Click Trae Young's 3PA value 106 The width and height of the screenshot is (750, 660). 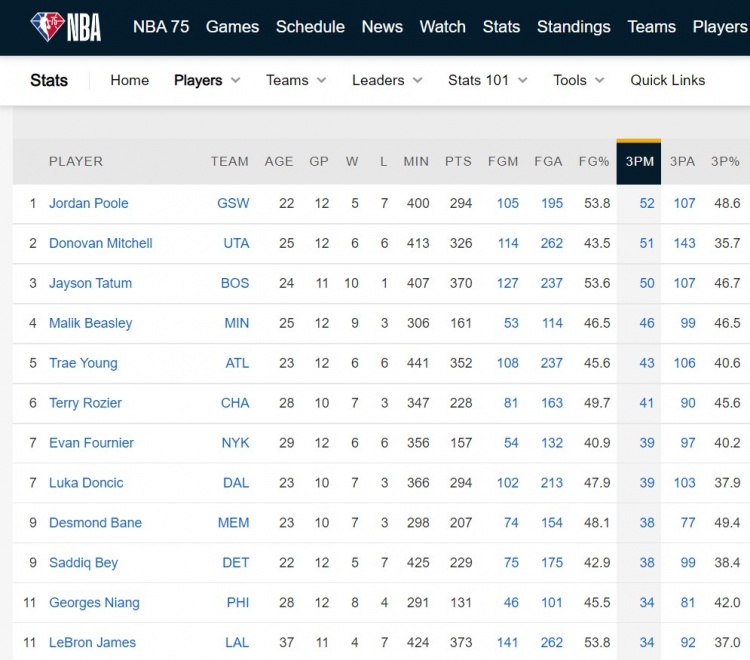point(684,363)
